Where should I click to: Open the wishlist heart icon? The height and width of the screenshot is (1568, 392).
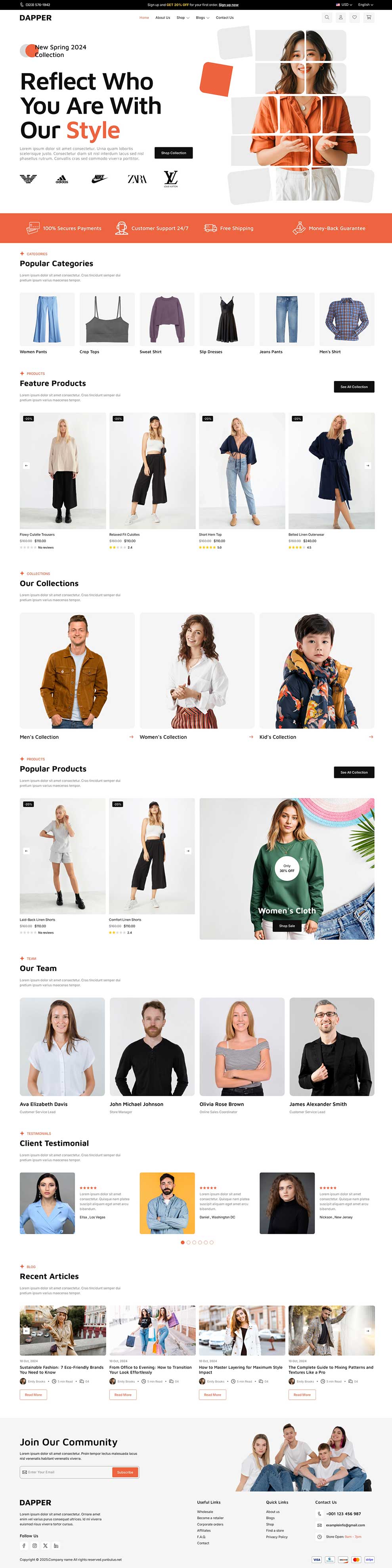[355, 18]
